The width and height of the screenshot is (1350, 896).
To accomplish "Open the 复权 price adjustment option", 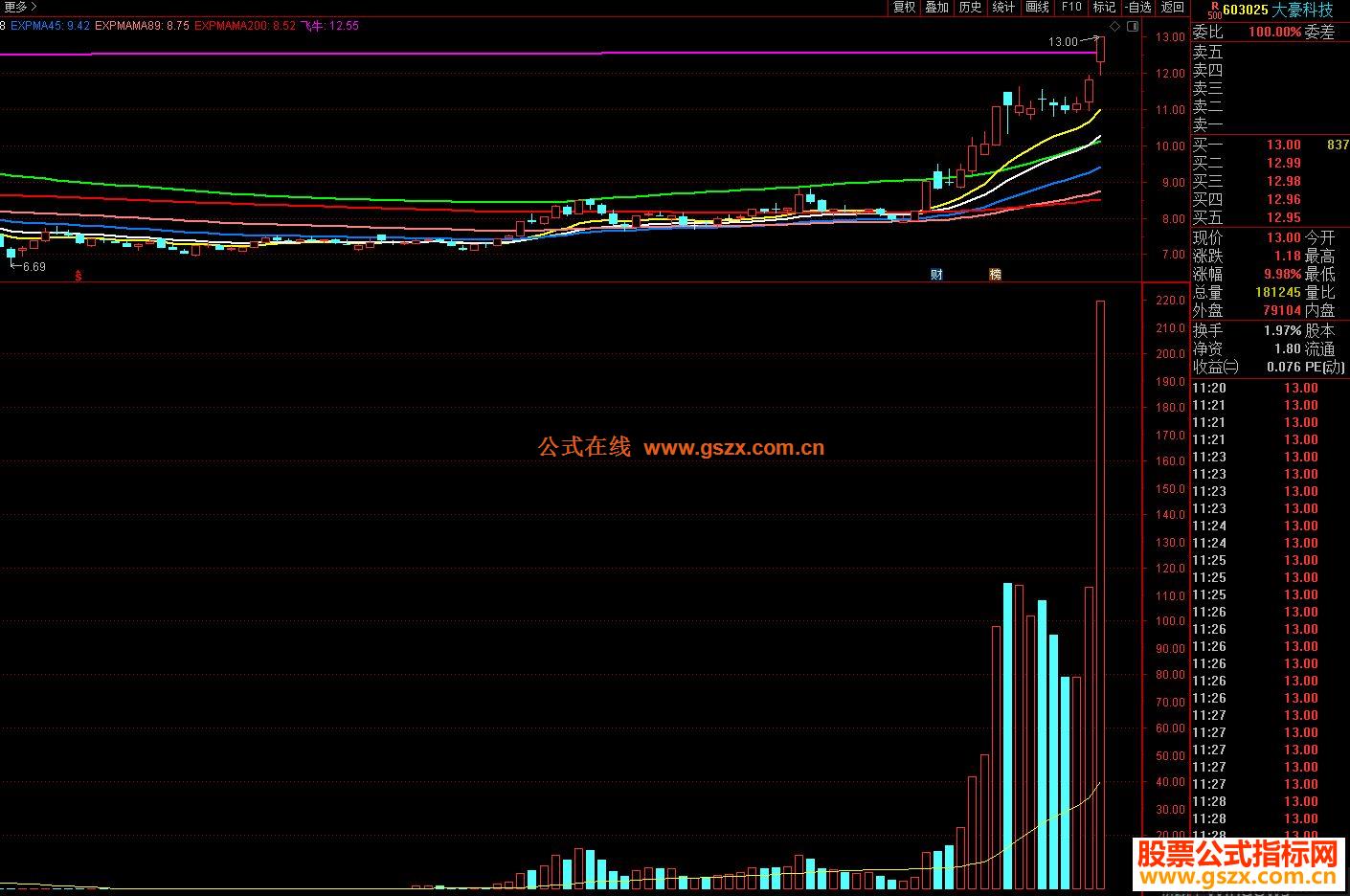I will click(x=904, y=8).
